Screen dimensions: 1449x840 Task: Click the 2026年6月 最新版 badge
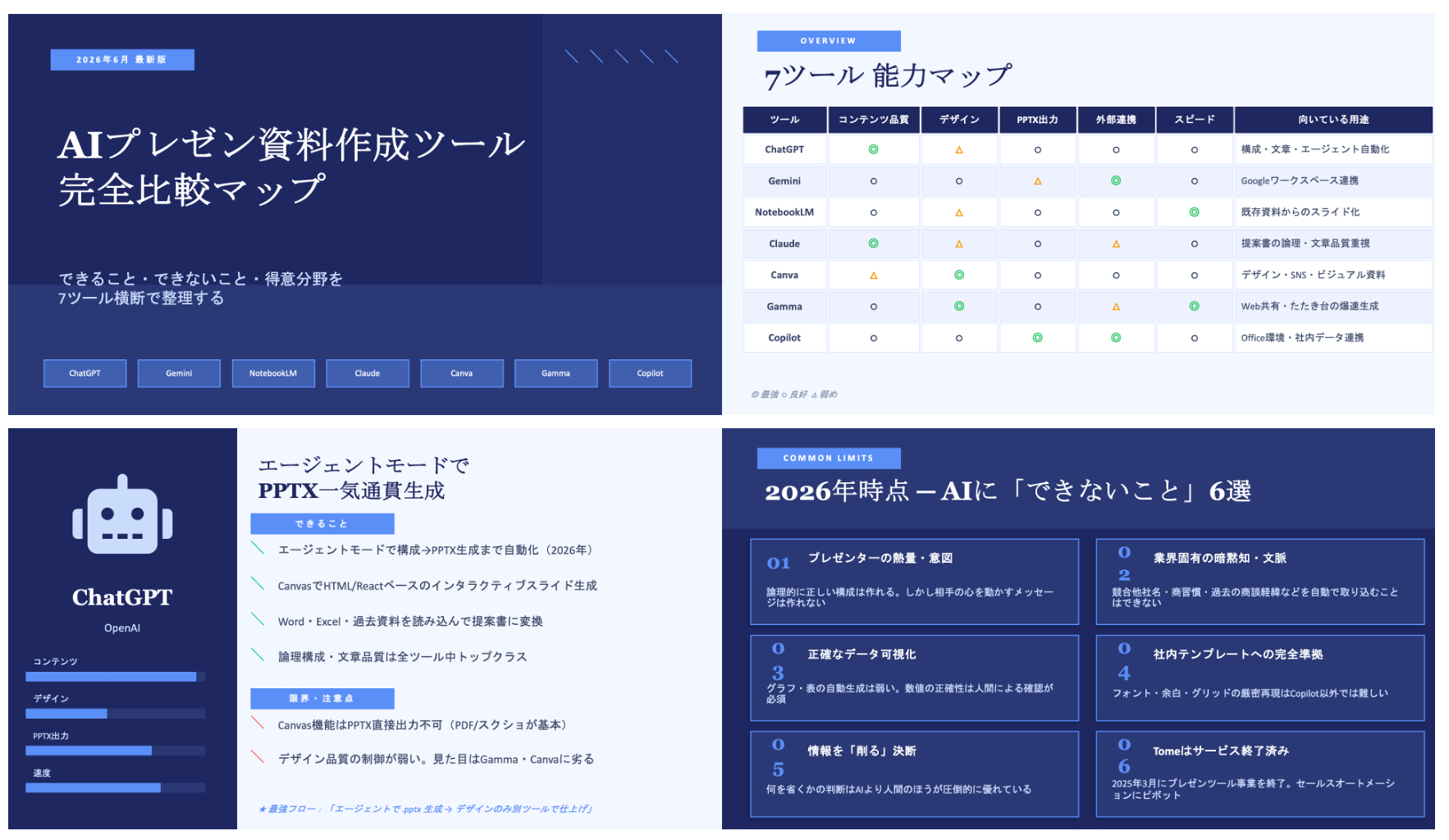coord(122,60)
